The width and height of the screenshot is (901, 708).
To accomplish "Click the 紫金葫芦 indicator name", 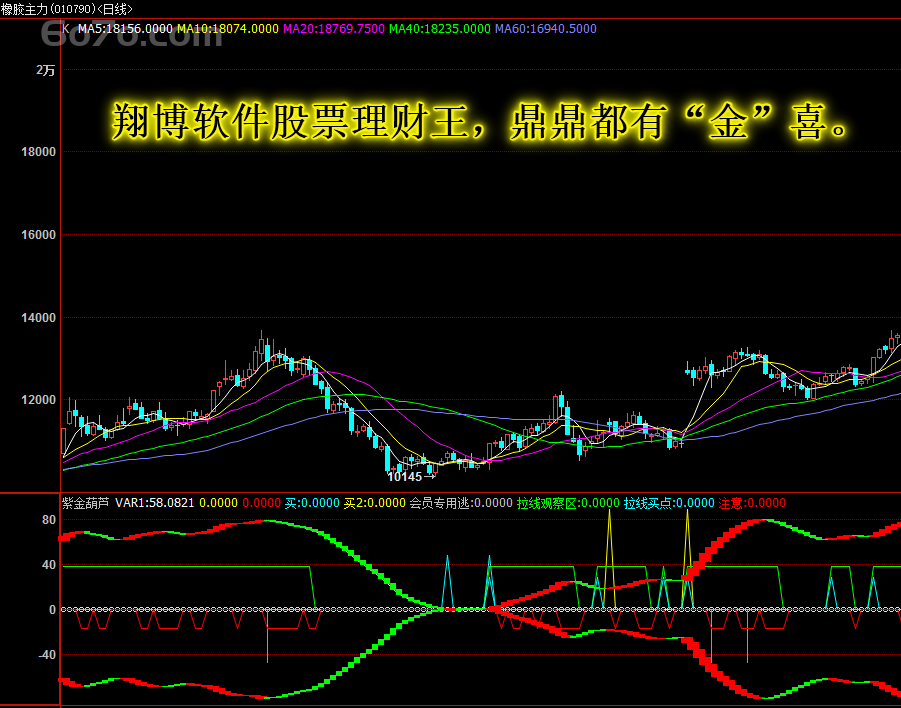I will [86, 503].
